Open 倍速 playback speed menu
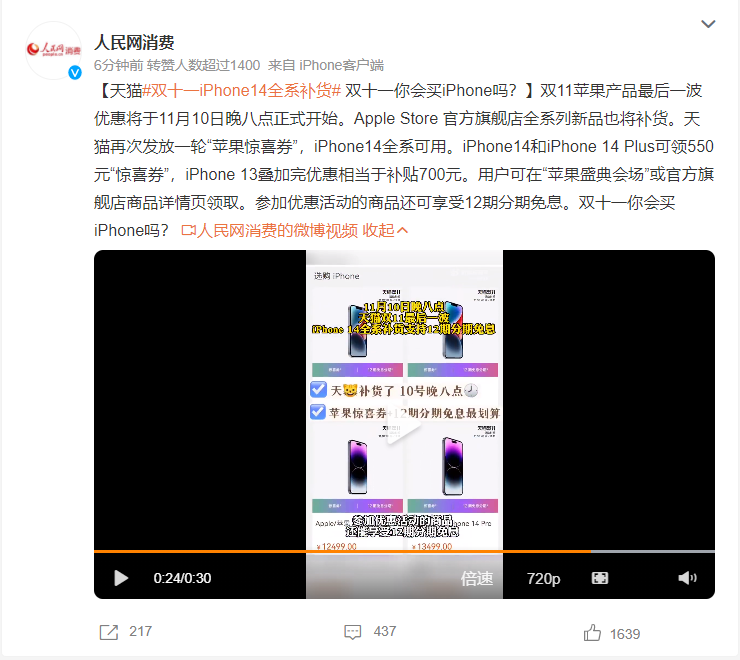 [477, 578]
